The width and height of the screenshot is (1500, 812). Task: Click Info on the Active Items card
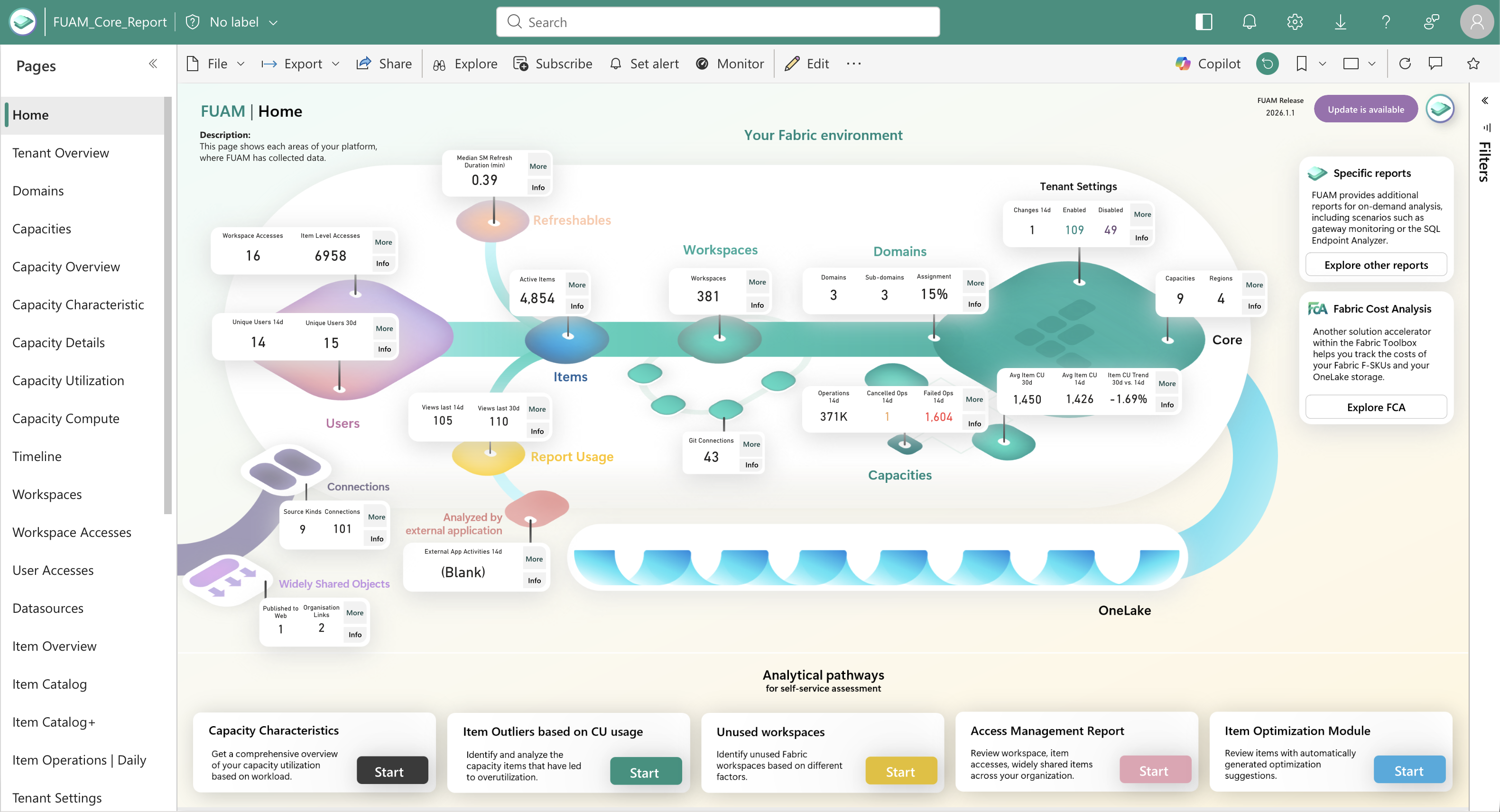tap(576, 306)
